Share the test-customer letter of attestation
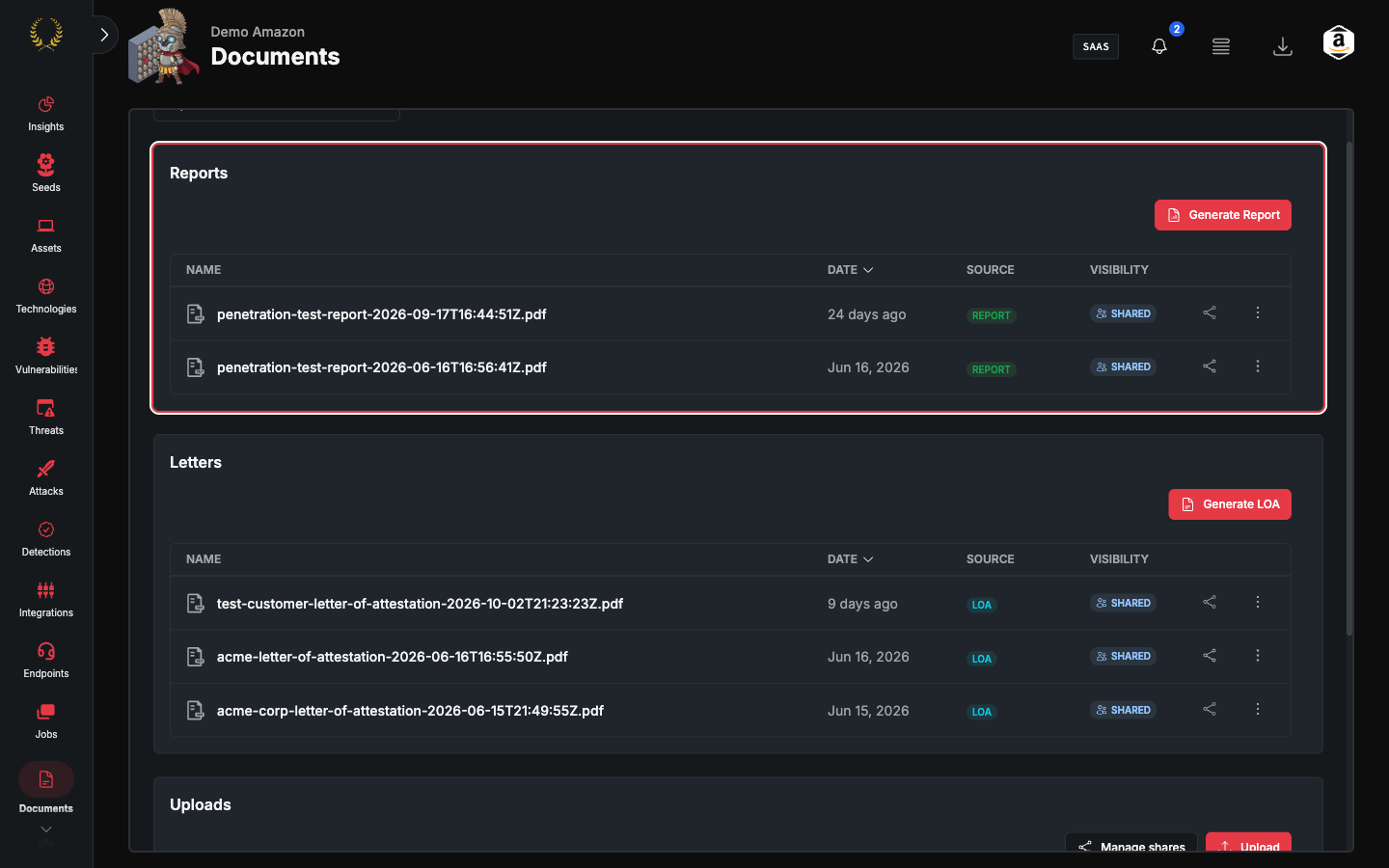The image size is (1389, 868). [1210, 602]
